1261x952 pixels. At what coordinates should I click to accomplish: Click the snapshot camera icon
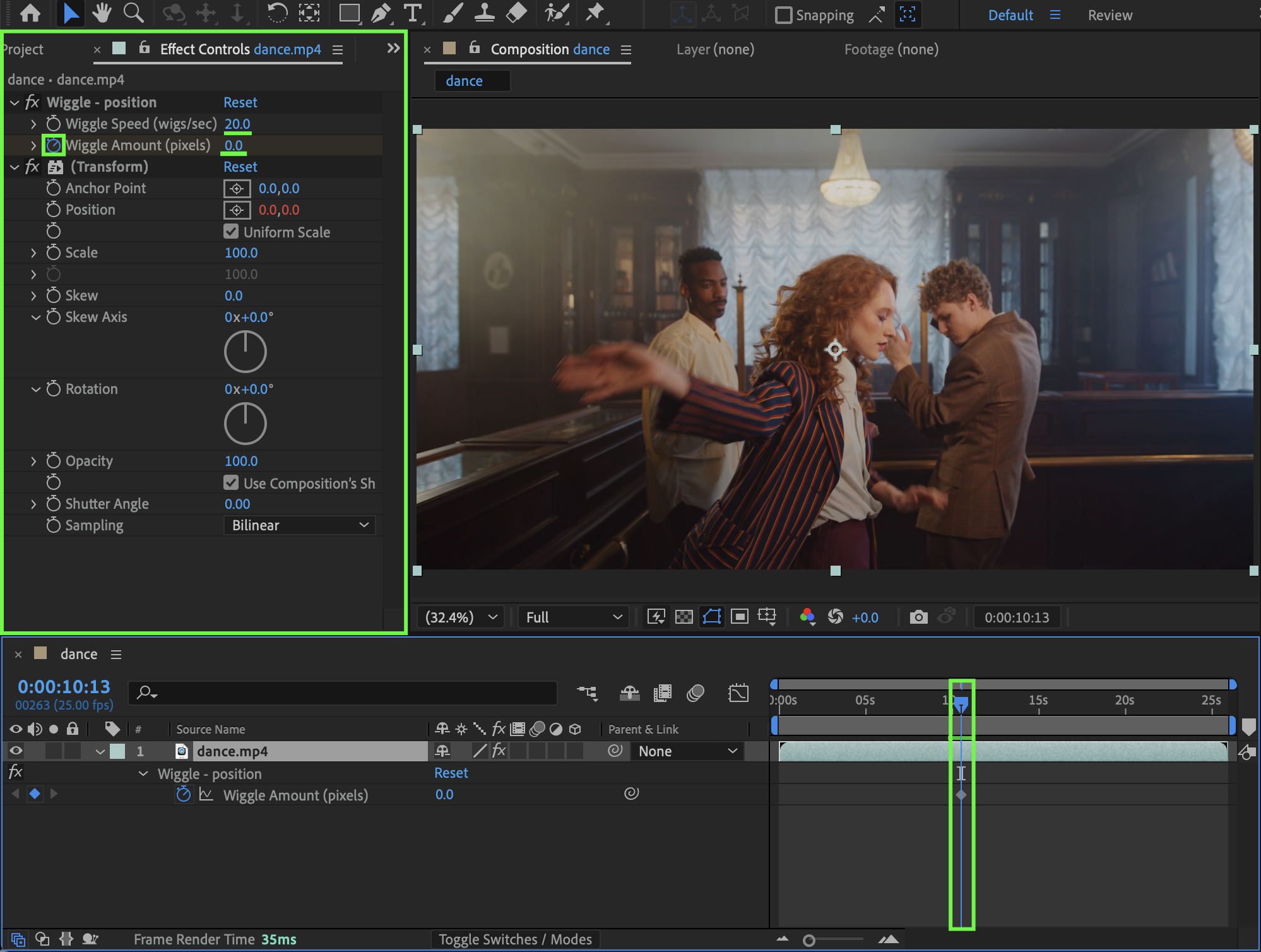[918, 617]
